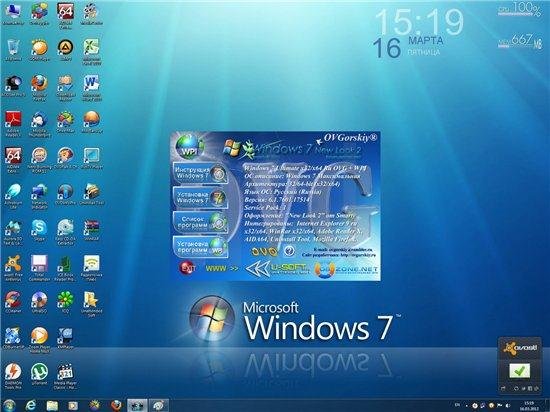The width and height of the screenshot is (550, 412).
Task: Launch CDBurnerXP from the desktop
Action: click(x=13, y=338)
